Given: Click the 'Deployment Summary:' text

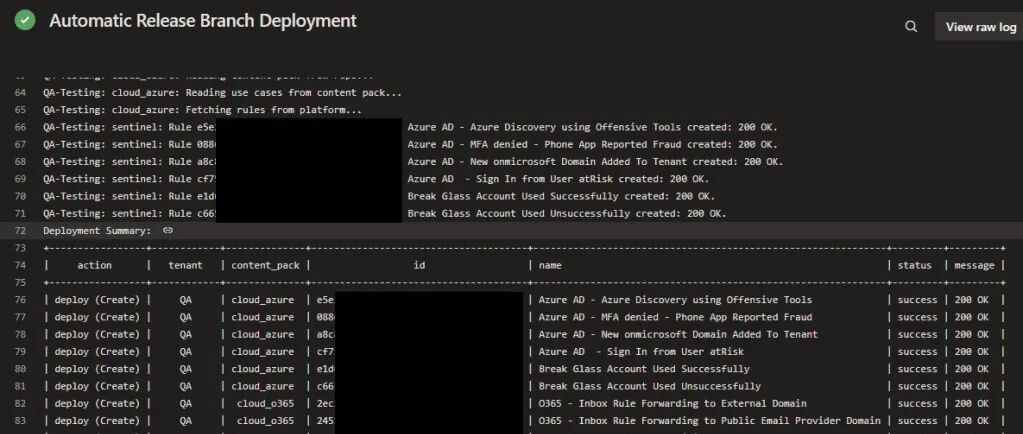Looking at the screenshot, I should tap(97, 230).
